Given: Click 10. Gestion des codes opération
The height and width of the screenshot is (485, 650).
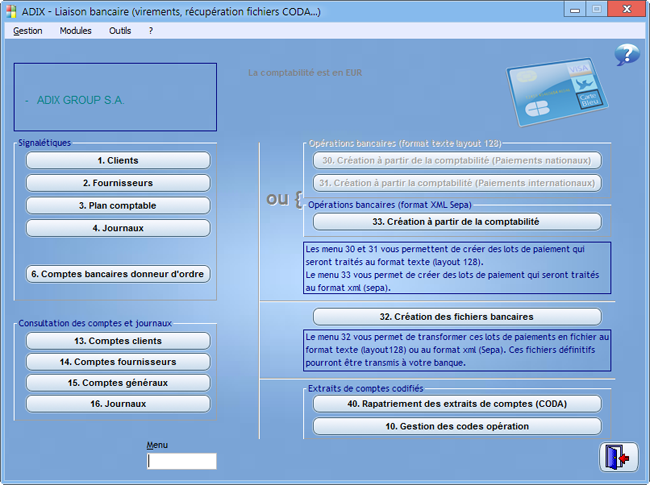Looking at the screenshot, I should pyautogui.click(x=457, y=426).
